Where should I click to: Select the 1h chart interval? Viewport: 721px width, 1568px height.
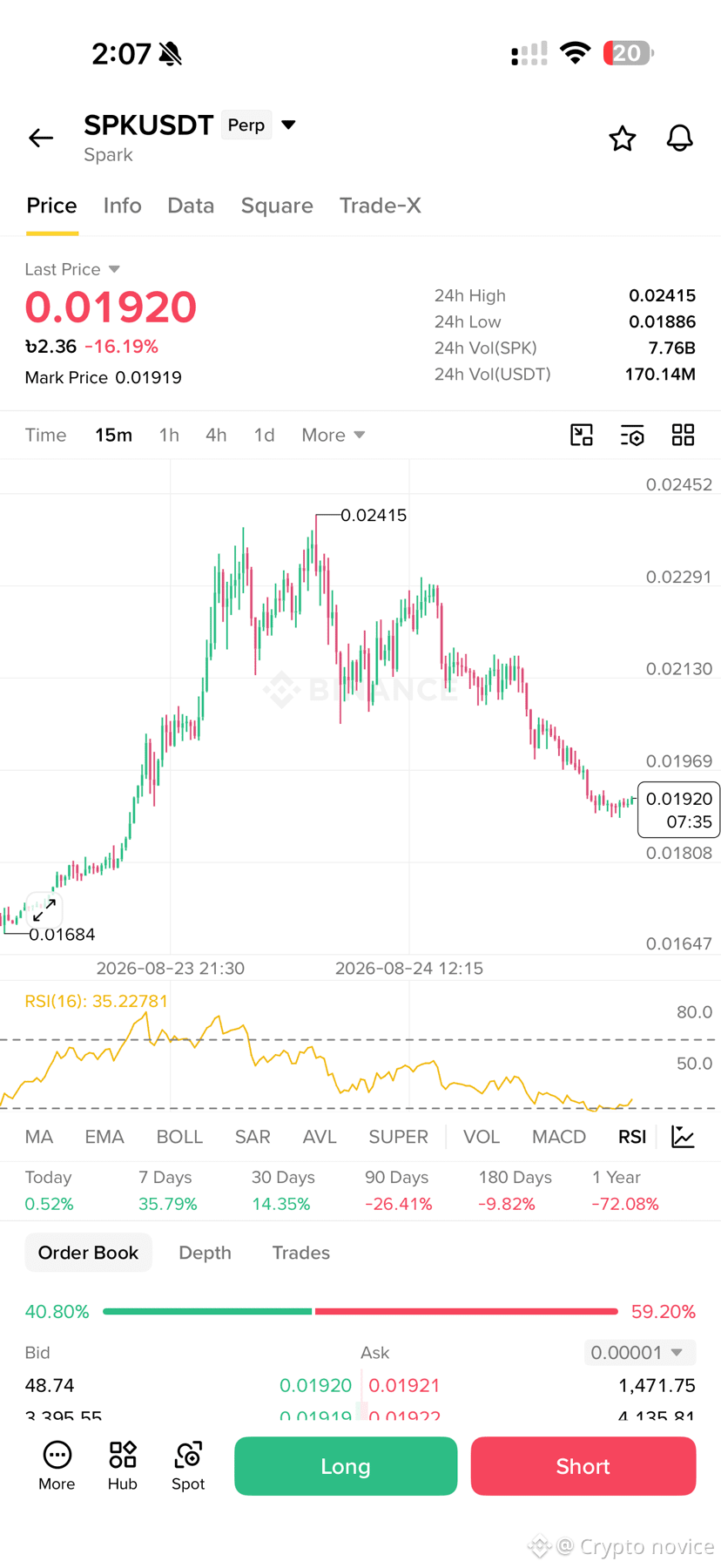click(169, 435)
